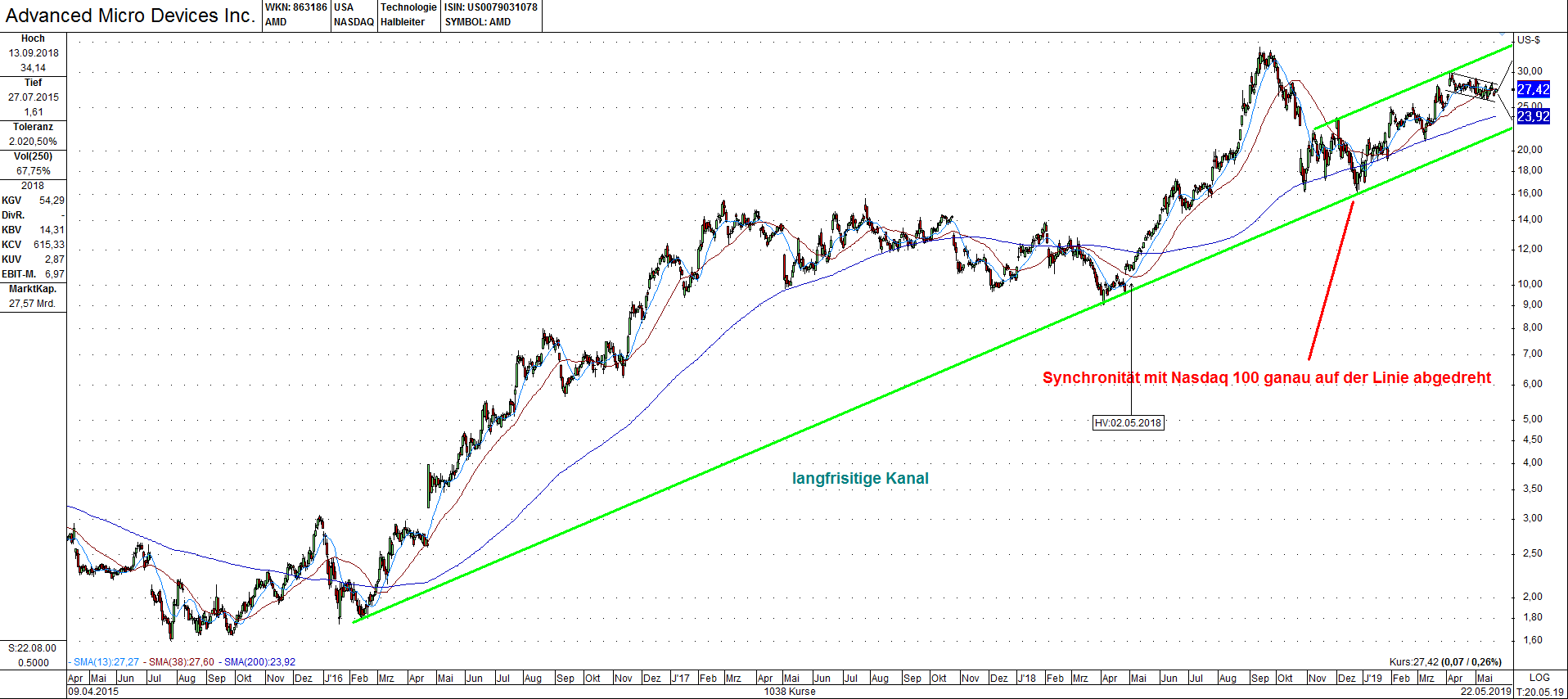The width and height of the screenshot is (1568, 699).
Task: Click the EBIT-M. value "6,97"
Action: [x=54, y=274]
